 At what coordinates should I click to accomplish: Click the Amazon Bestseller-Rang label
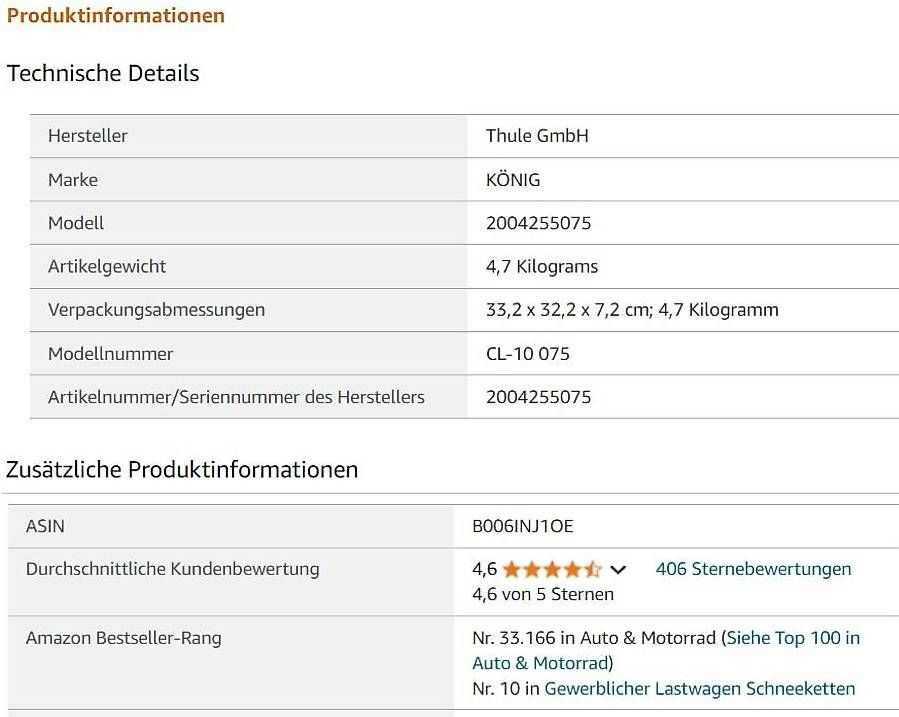coord(124,638)
